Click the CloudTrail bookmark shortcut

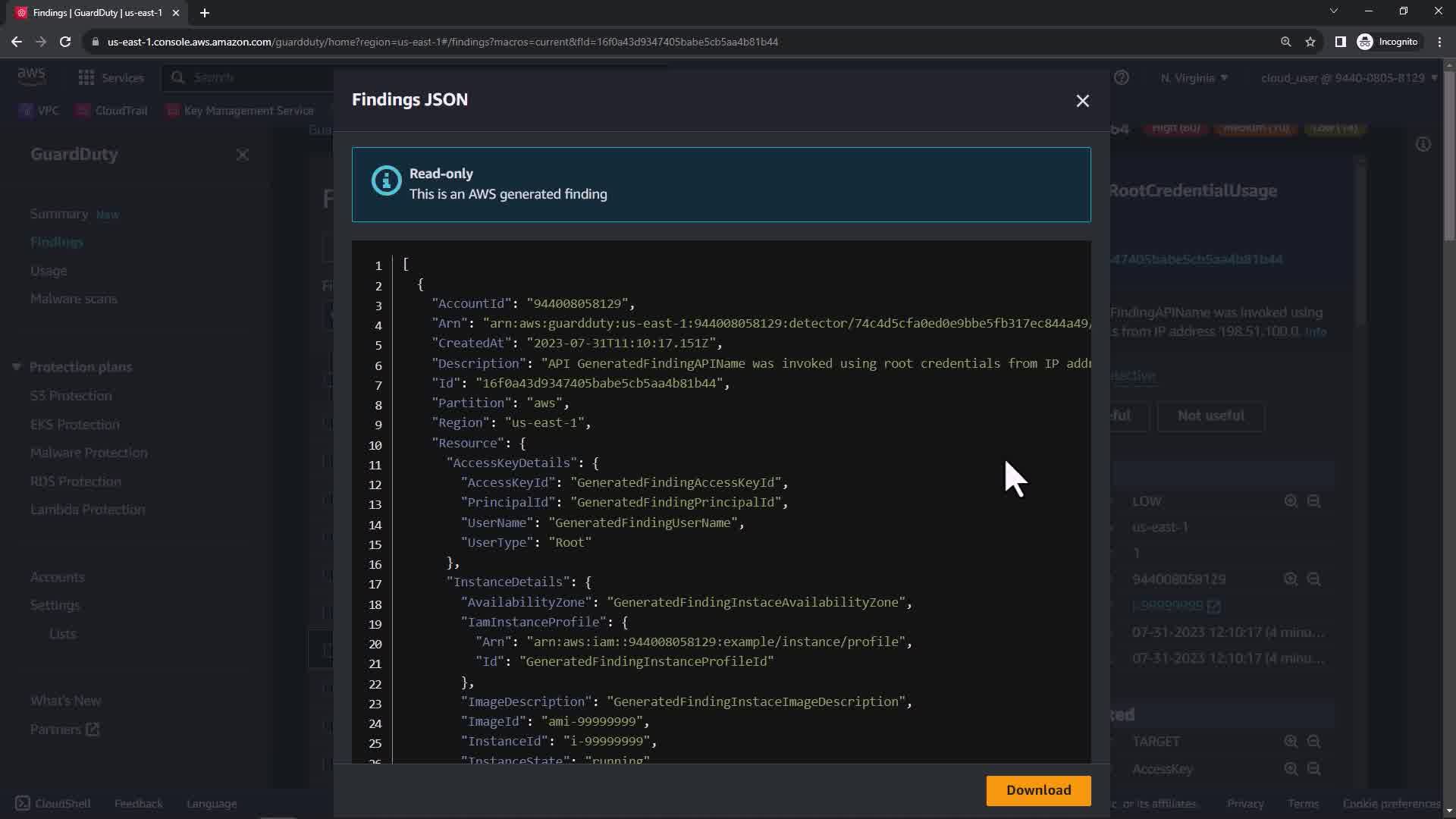pos(111,111)
